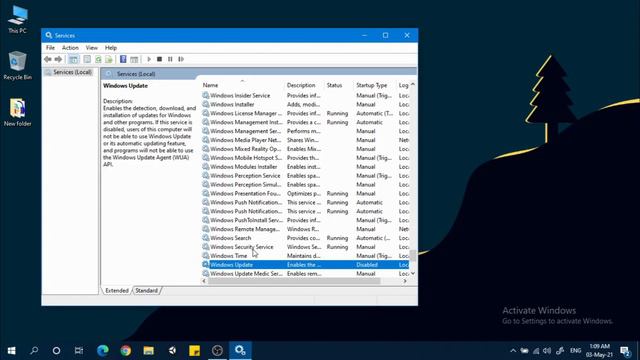Open File Explorer from taskbar

click(x=149, y=351)
